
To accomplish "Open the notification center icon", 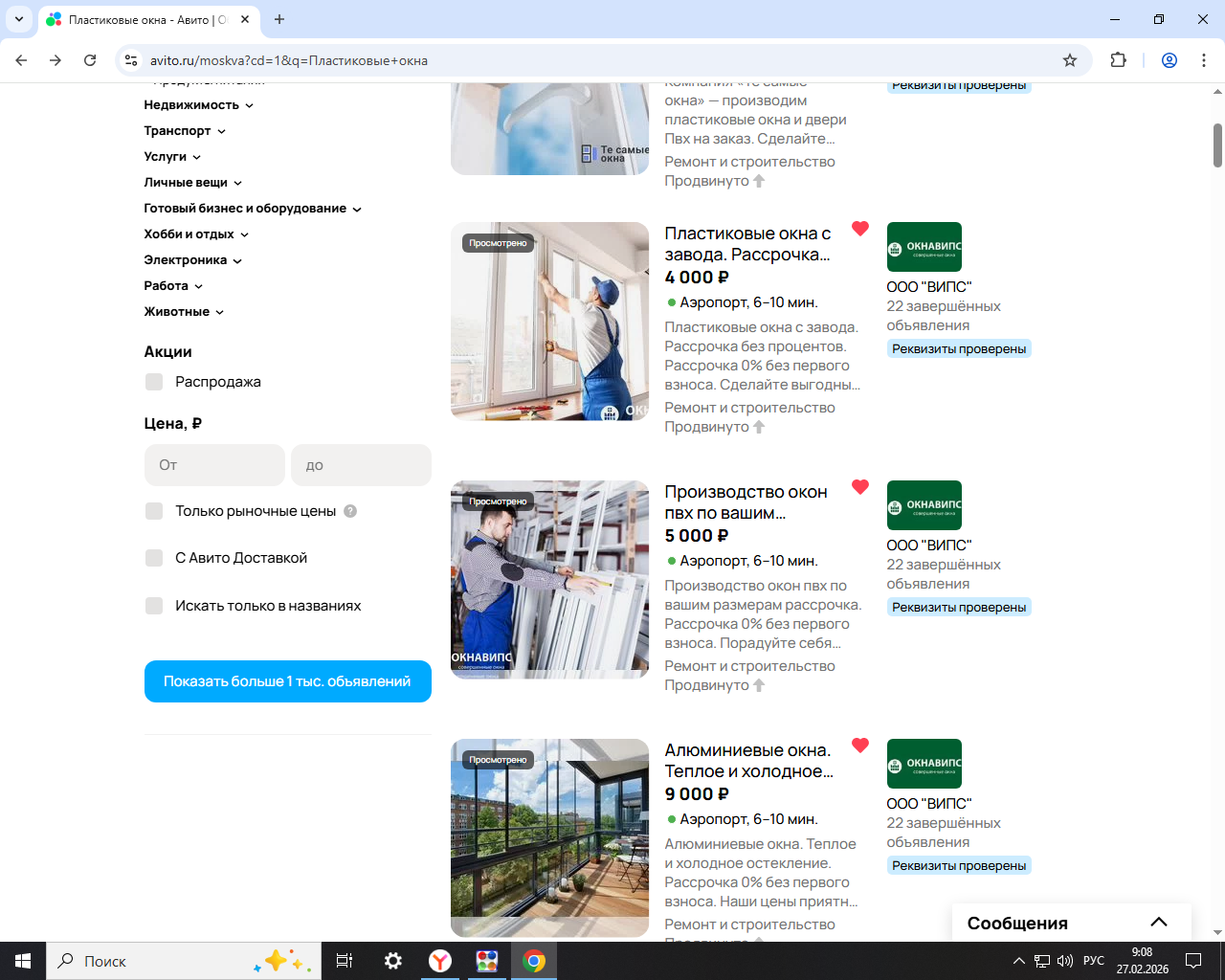I will pos(1193,961).
